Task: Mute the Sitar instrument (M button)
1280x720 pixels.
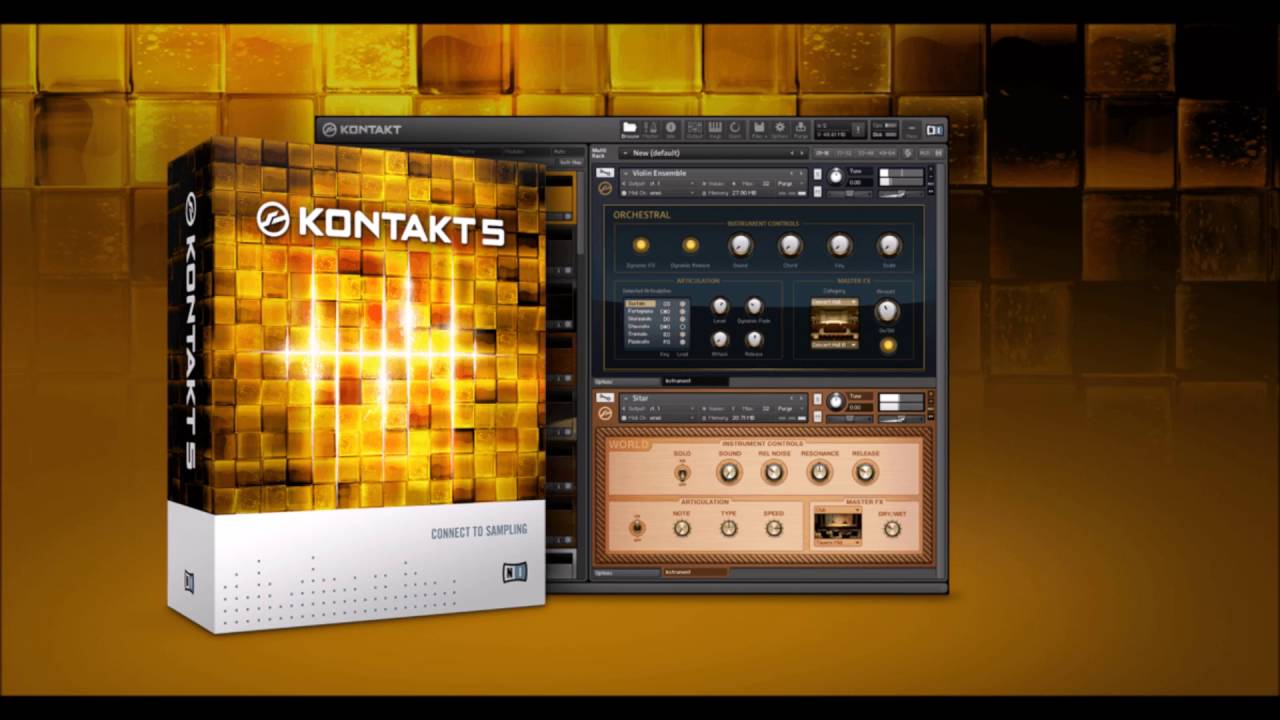Action: pyautogui.click(x=817, y=415)
